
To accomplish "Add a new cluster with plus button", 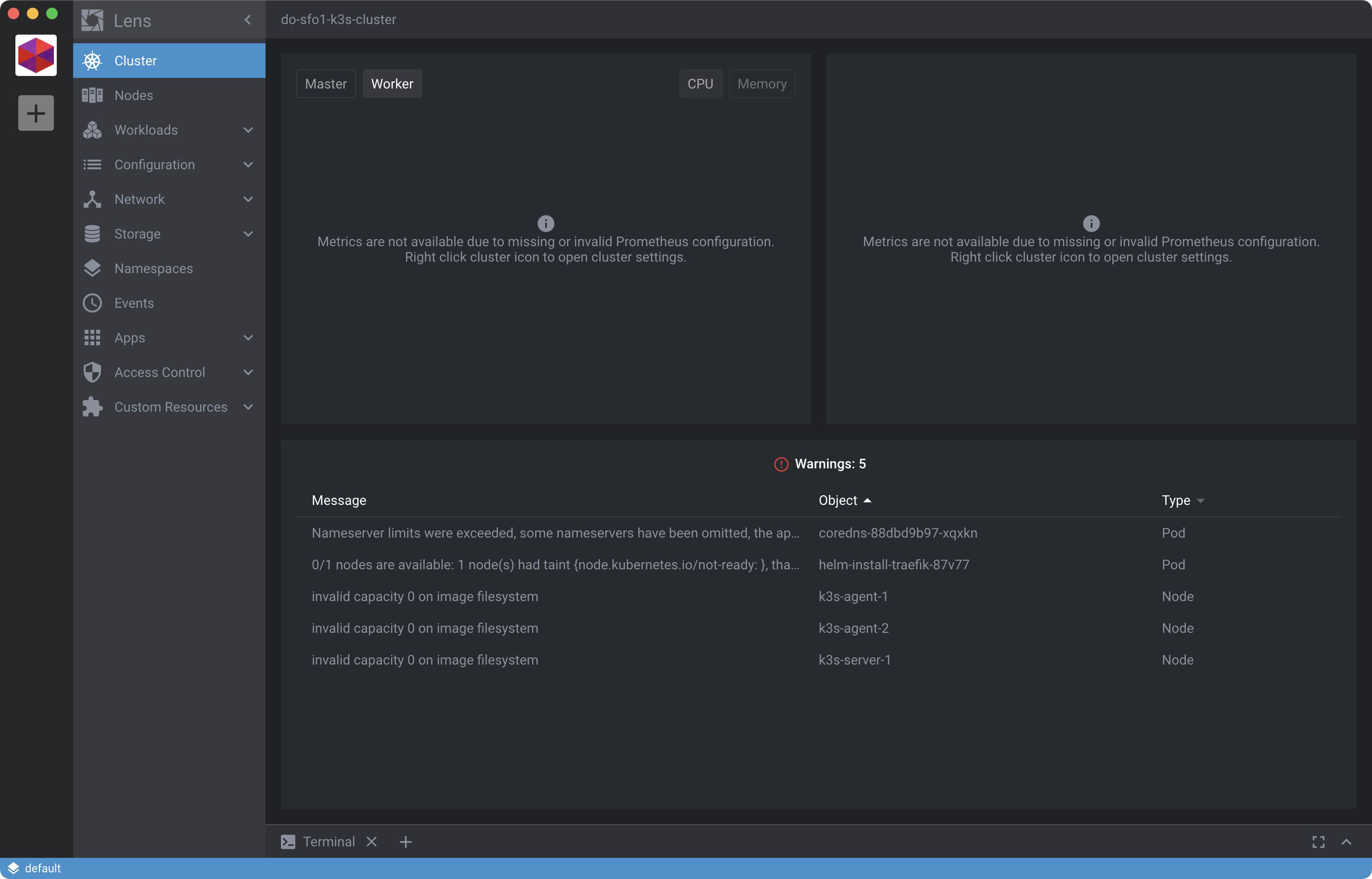I will [x=36, y=113].
